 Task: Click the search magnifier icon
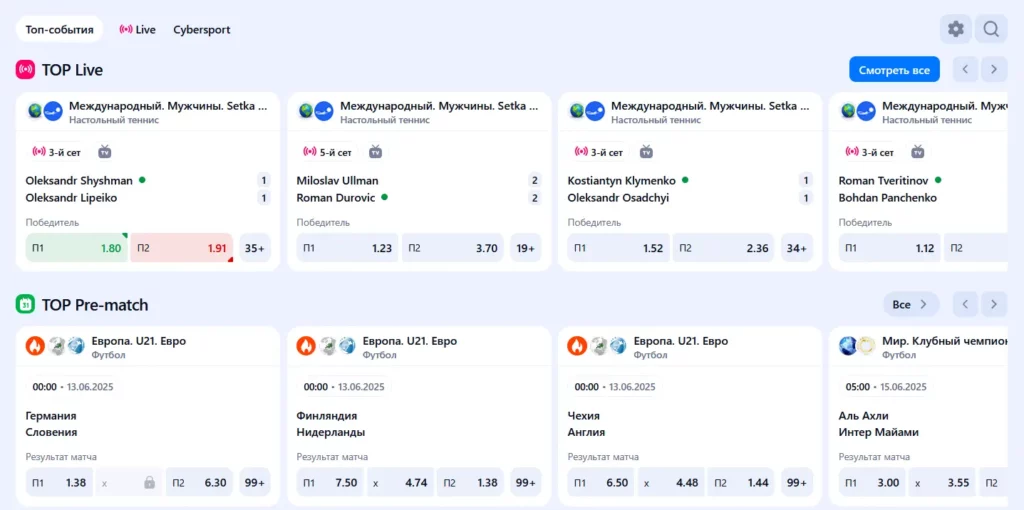coord(990,29)
